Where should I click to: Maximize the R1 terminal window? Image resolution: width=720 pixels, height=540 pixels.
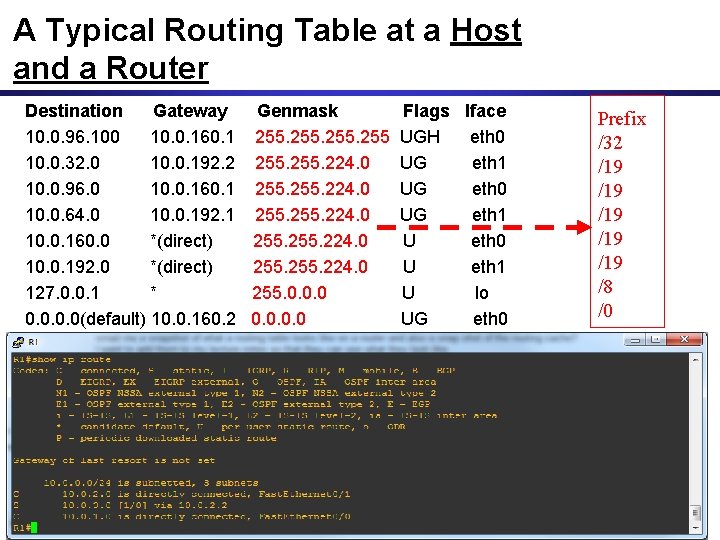pos(656,340)
